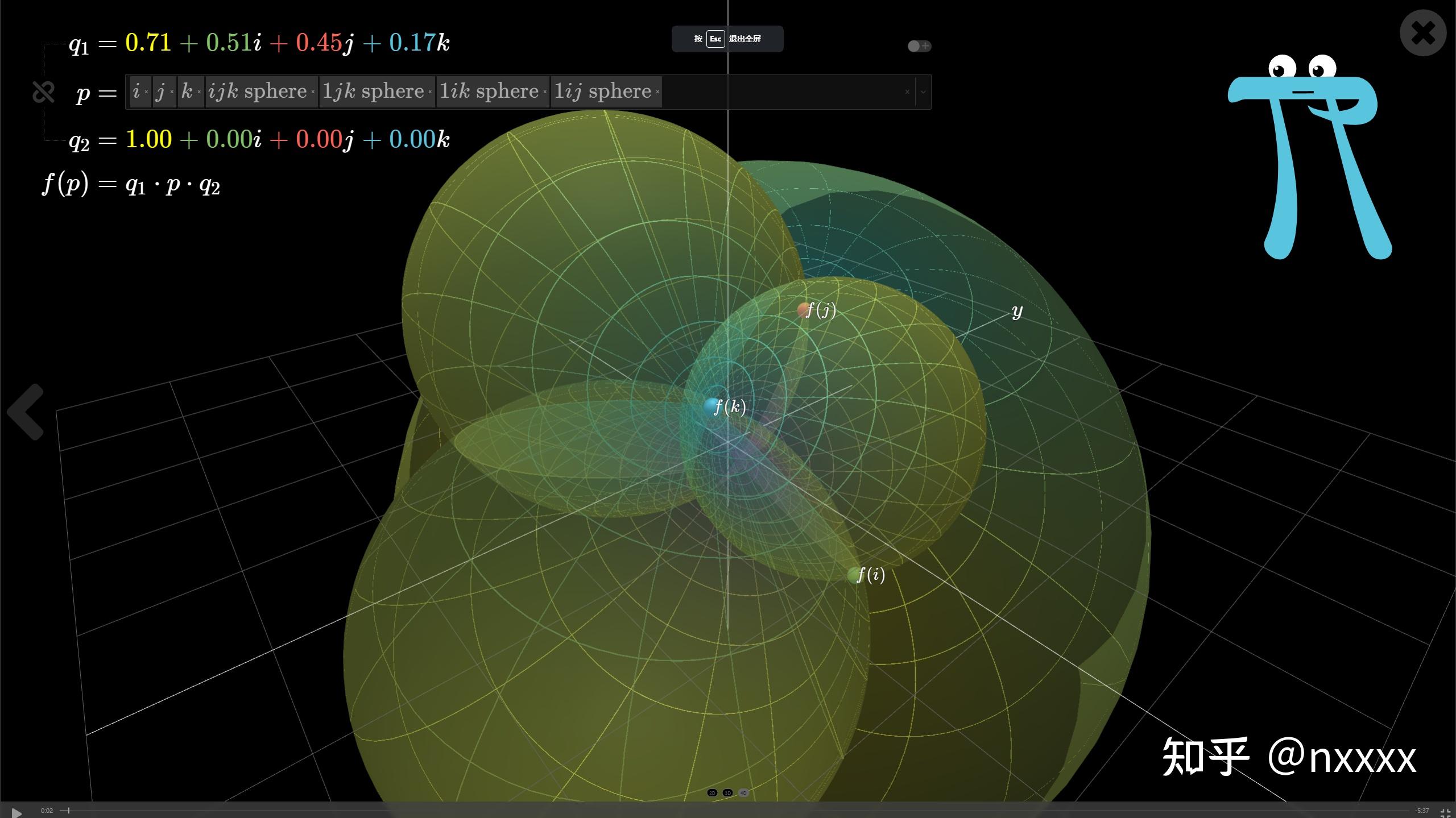This screenshot has height=818, width=1456.
Task: Switch view to 4D mode
Action: [743, 793]
